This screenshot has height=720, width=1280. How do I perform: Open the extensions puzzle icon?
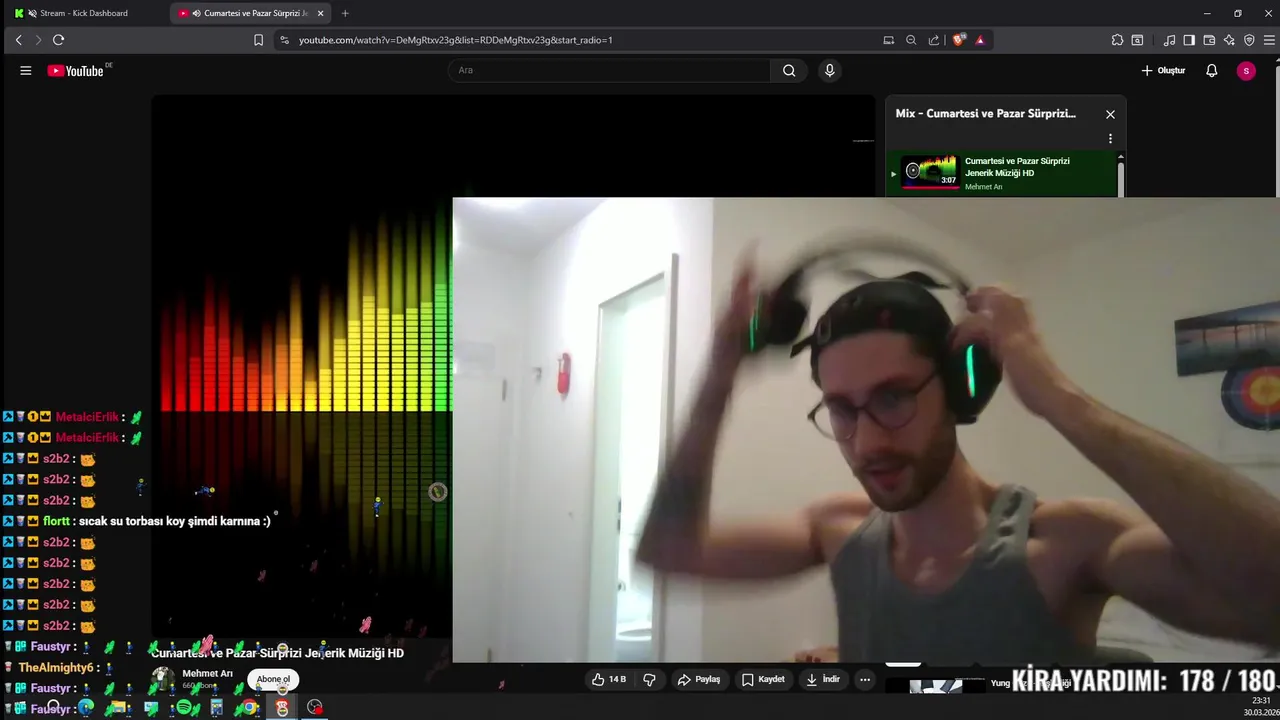click(1117, 40)
